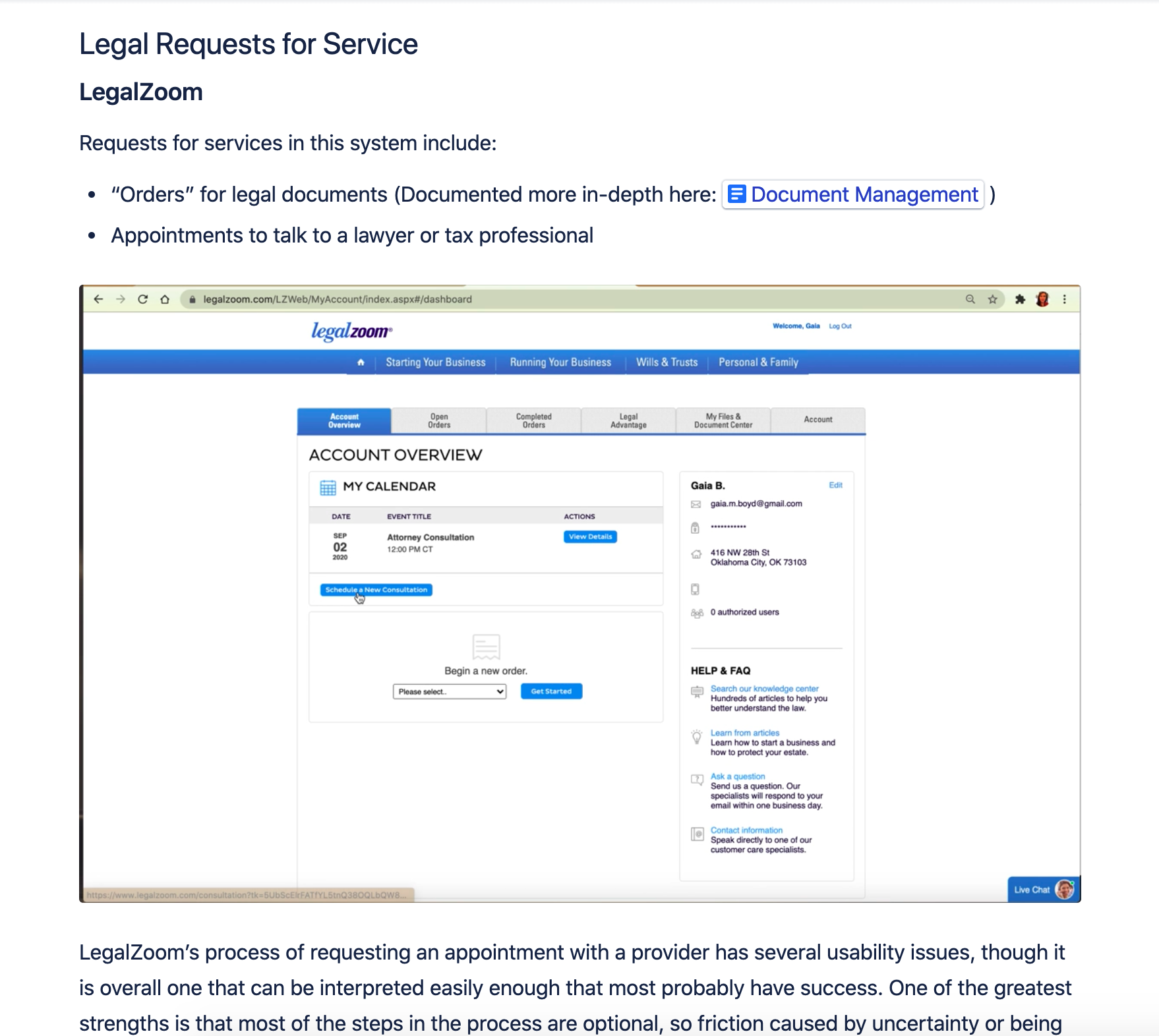The width and height of the screenshot is (1159, 1036).
Task: Click the browser back arrow in embedded screenshot
Action: [x=98, y=299]
